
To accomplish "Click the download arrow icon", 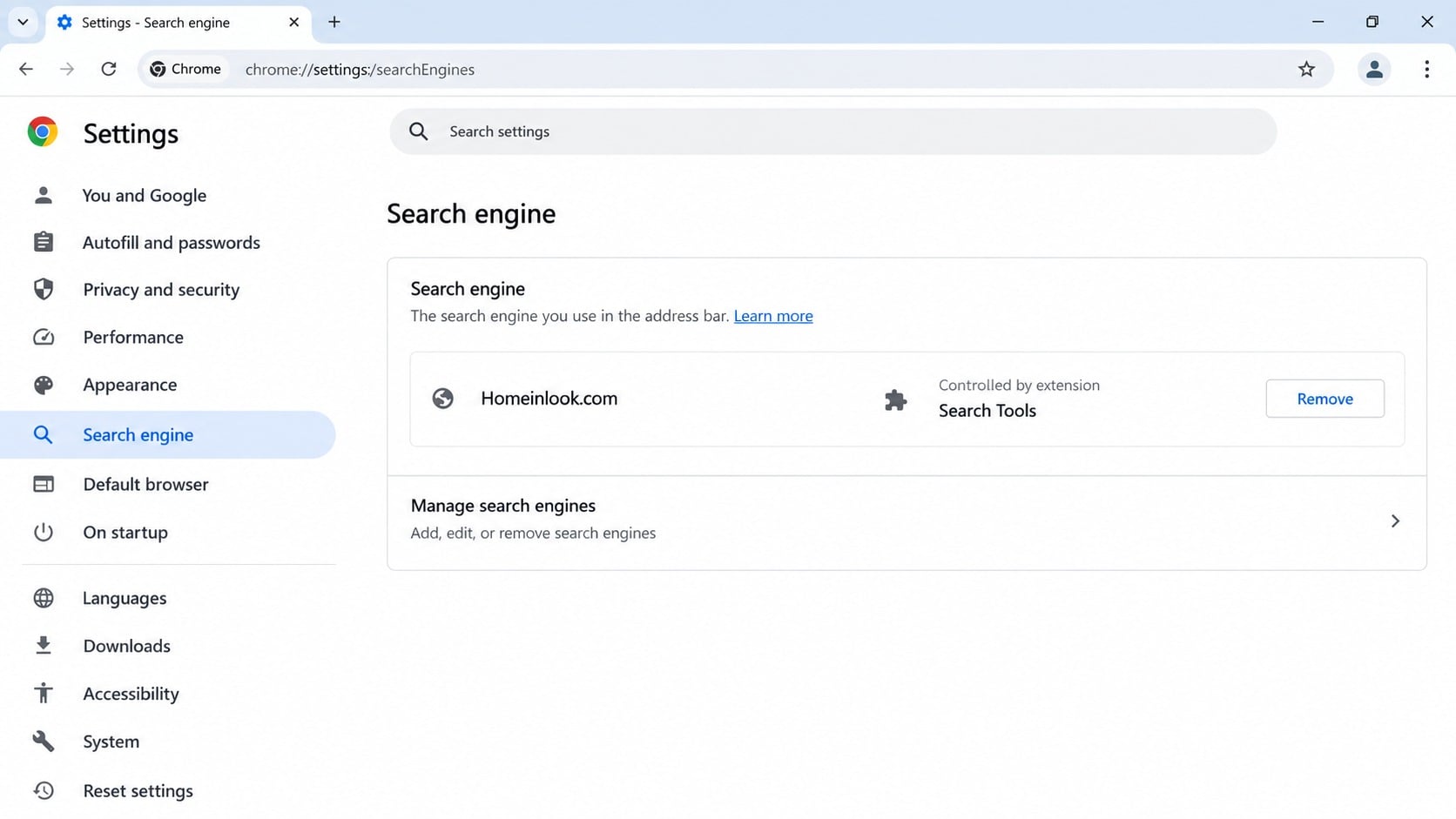I will coord(44,646).
